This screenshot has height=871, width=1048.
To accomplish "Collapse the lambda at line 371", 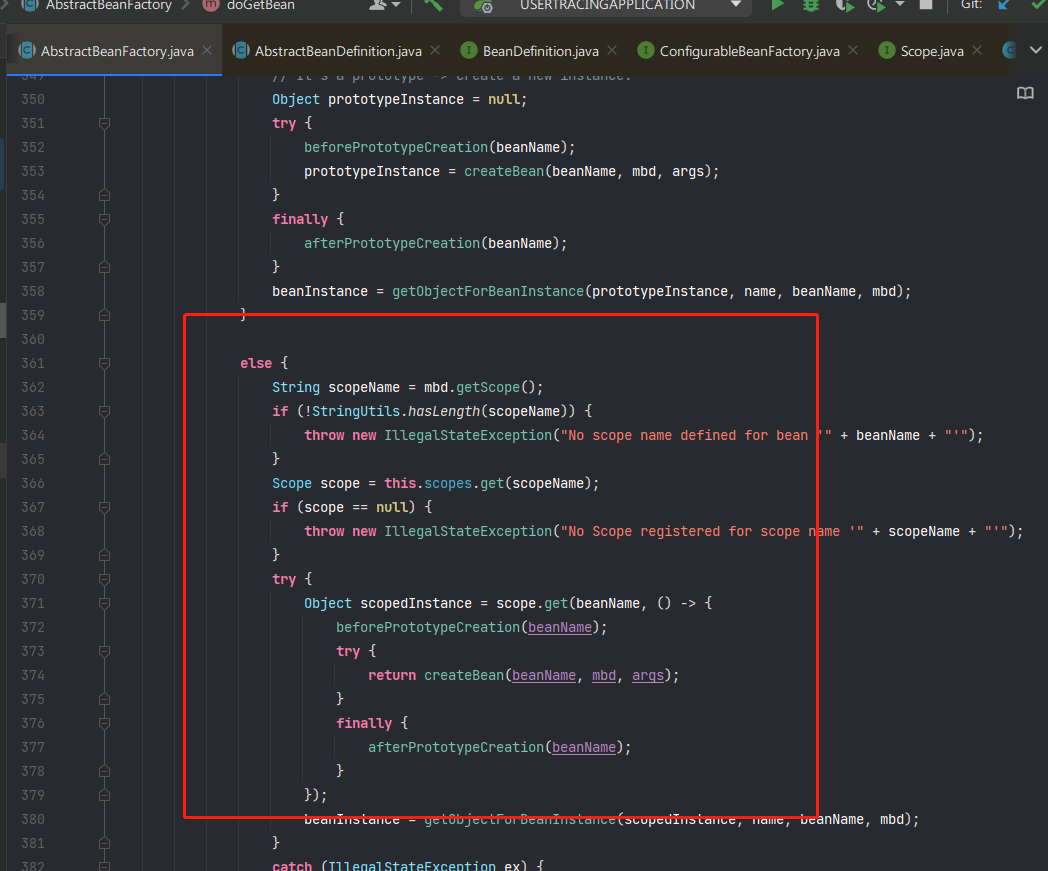I will pyautogui.click(x=104, y=604).
